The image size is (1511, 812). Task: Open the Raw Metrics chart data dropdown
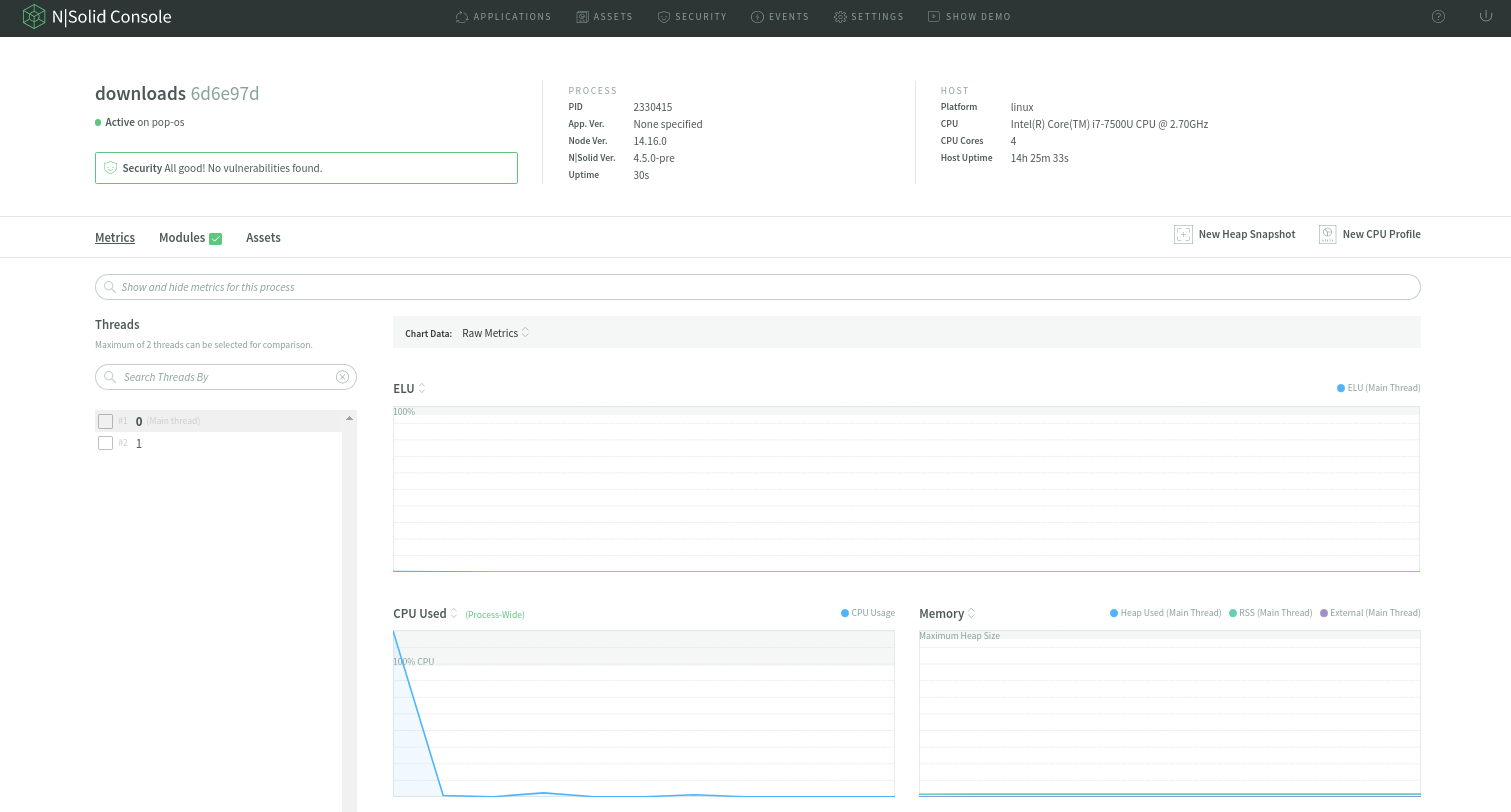click(x=495, y=333)
